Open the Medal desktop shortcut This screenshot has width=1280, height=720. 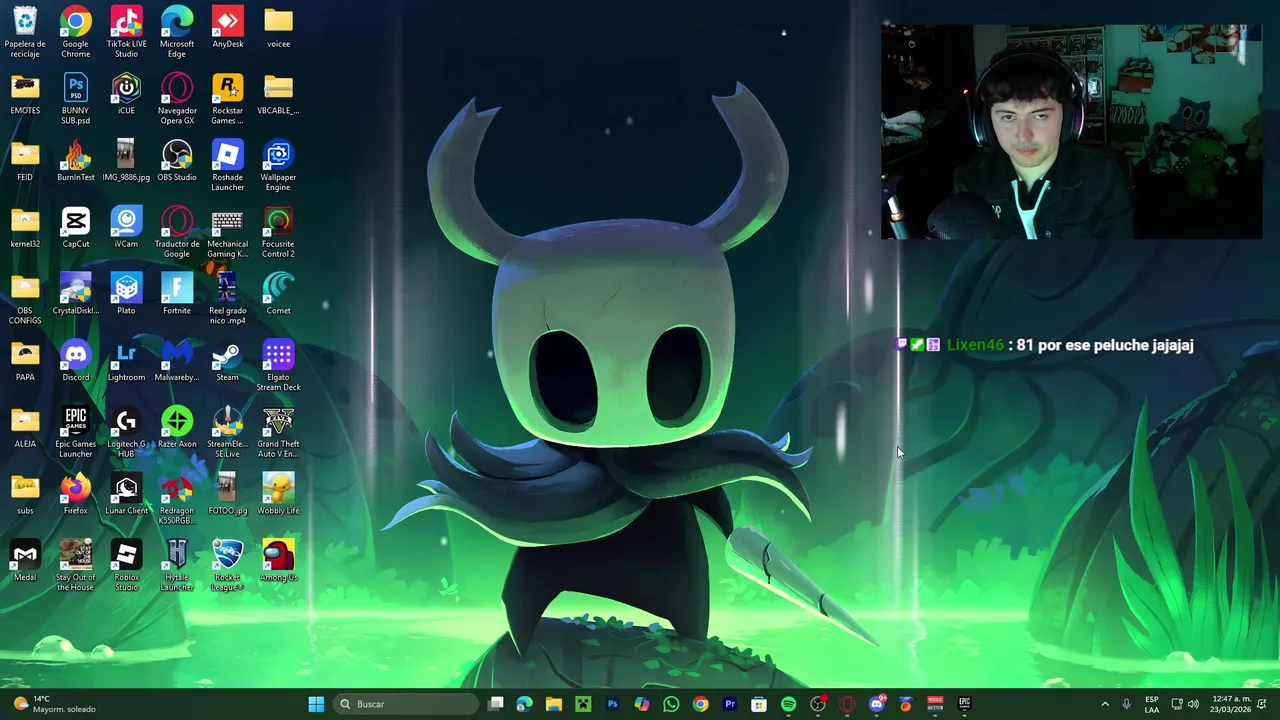tap(25, 561)
